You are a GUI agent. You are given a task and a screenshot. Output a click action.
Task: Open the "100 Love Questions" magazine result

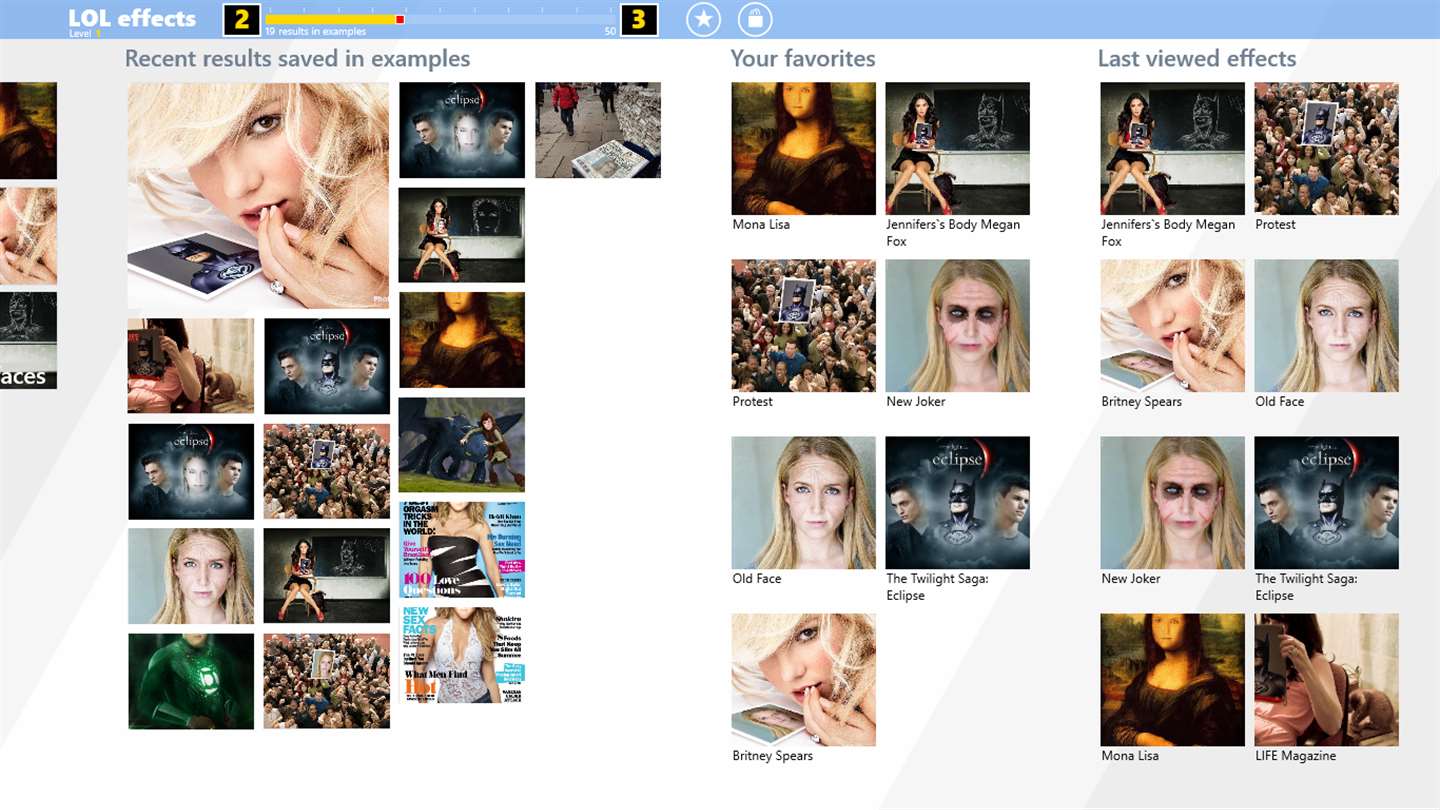462,550
